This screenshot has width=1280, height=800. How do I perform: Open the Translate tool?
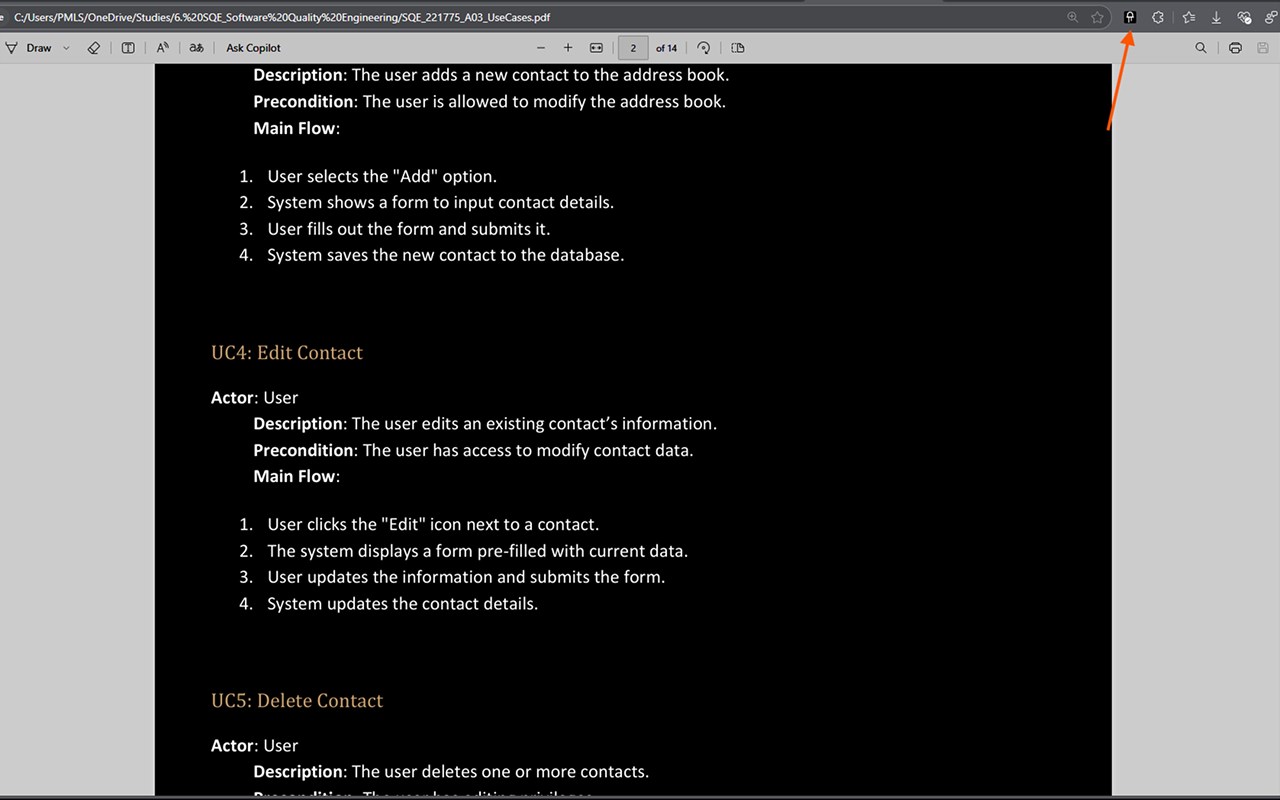(197, 48)
